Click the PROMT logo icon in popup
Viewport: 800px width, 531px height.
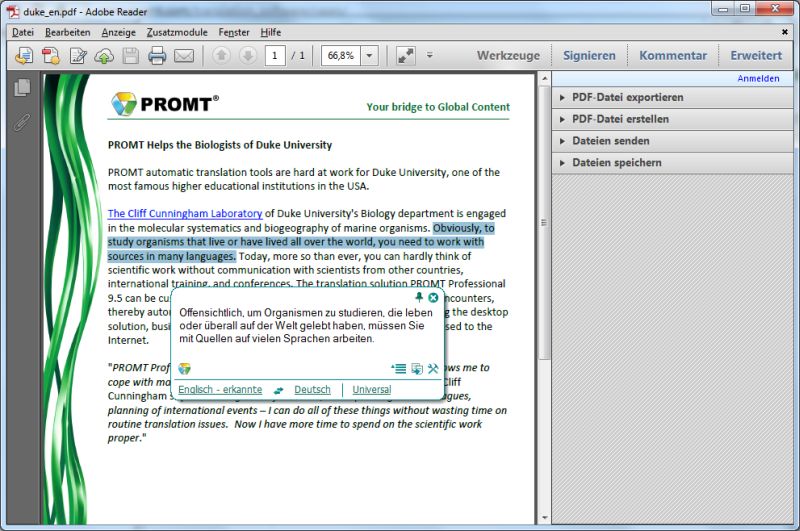(x=184, y=368)
